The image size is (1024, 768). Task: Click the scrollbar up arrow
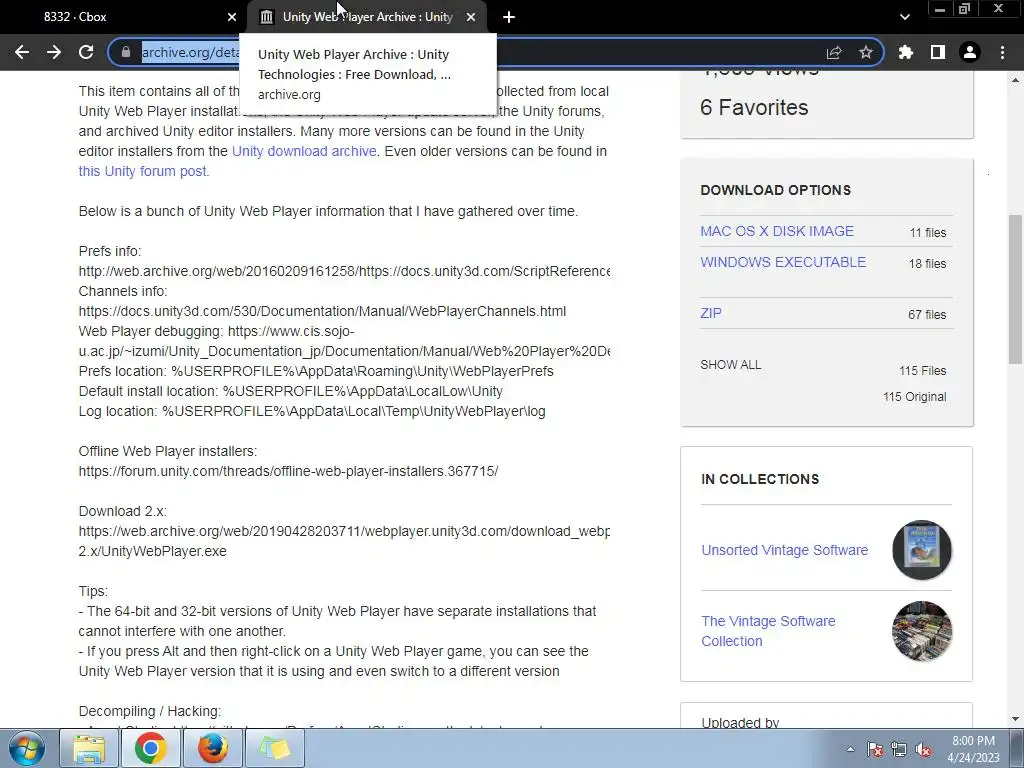coord(1015,80)
